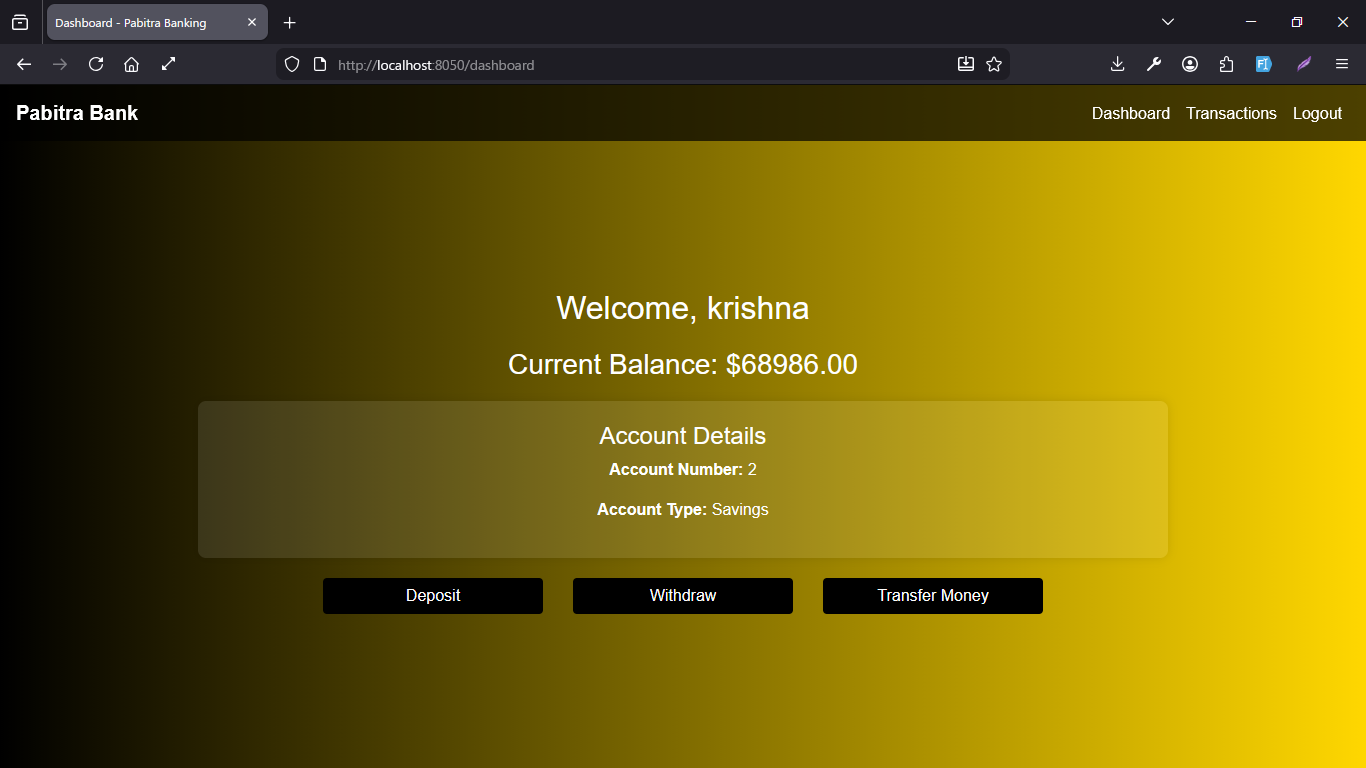Click the page info icon in the address bar
Viewport: 1366px width, 768px height.
coord(320,64)
